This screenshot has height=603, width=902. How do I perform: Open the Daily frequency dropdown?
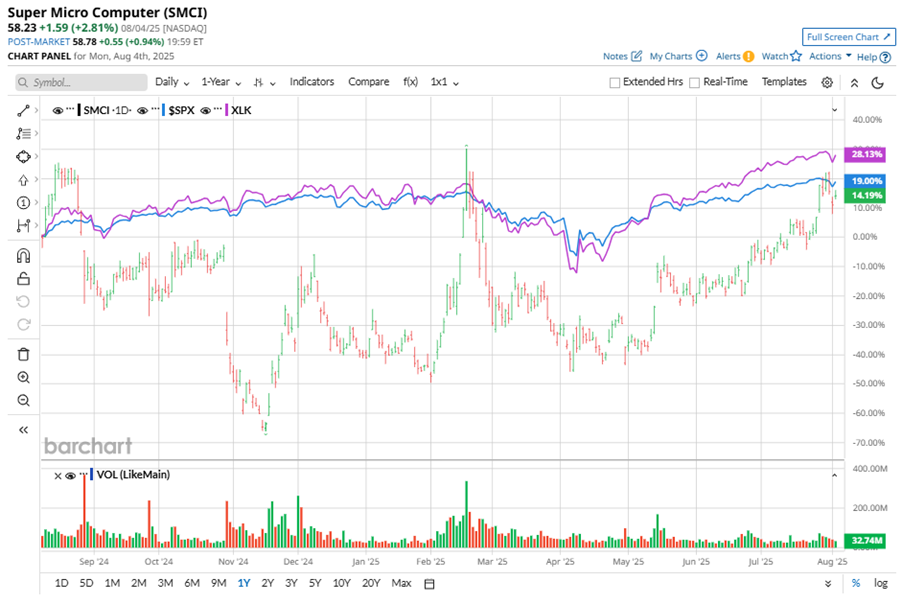pos(172,82)
